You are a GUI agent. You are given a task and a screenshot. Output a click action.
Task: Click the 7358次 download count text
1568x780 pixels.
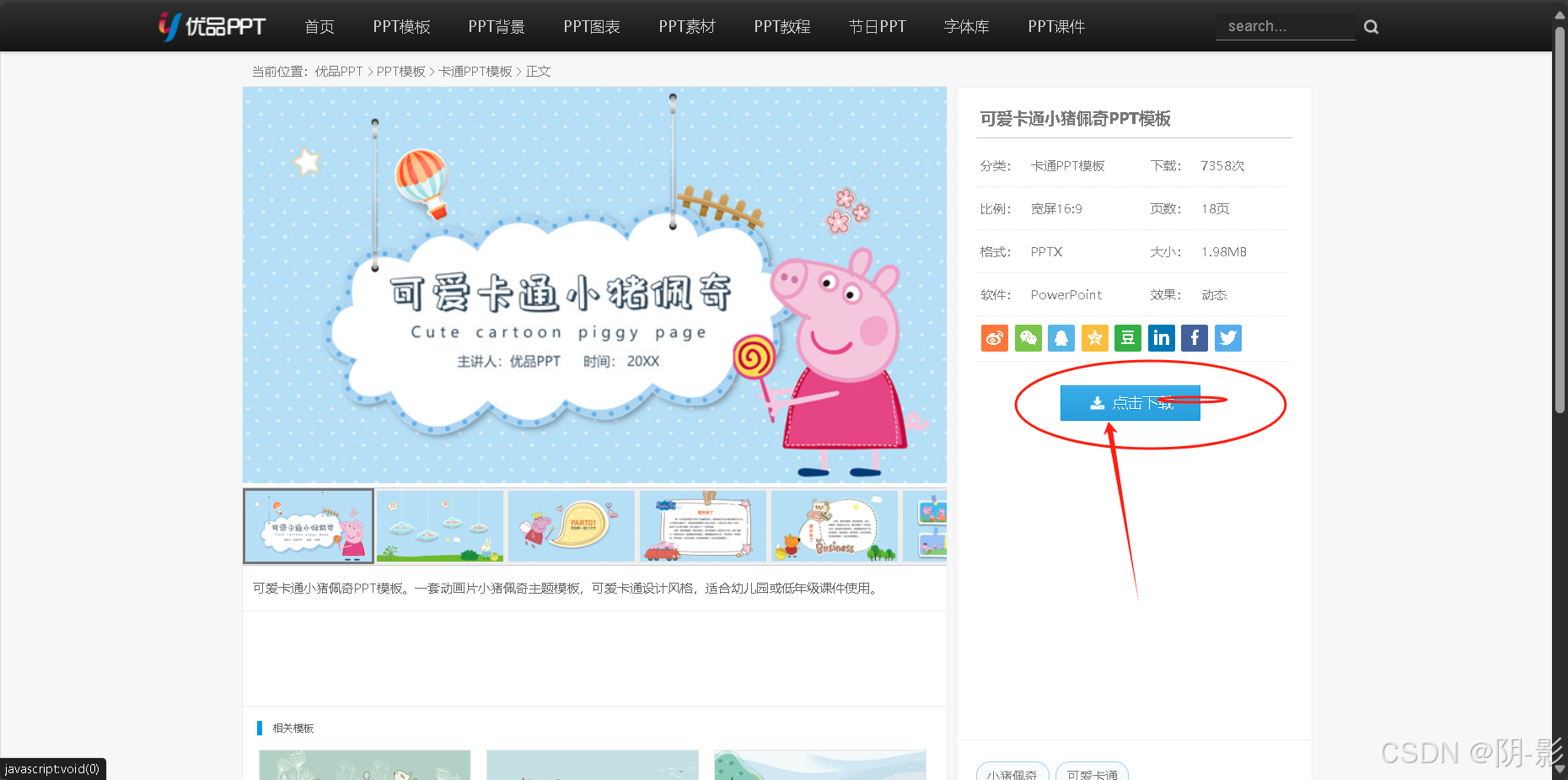pyautogui.click(x=1222, y=166)
